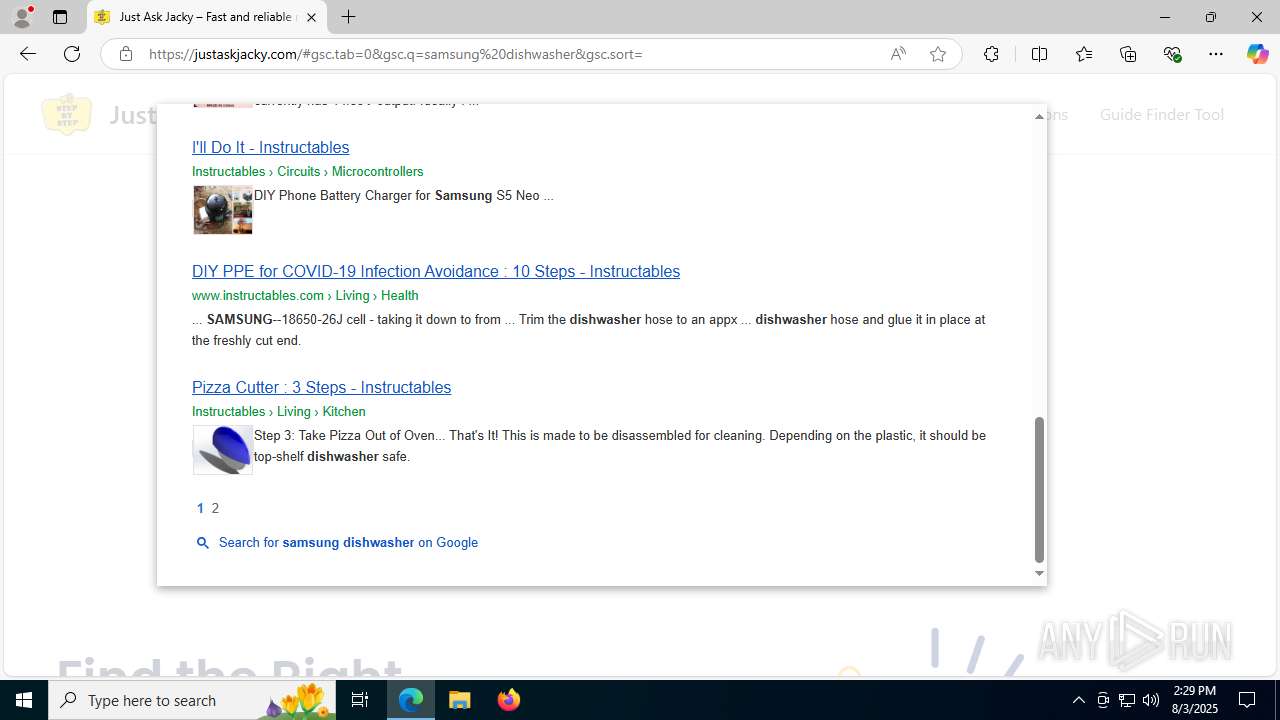This screenshot has width=1280, height=720.
Task: Open the Guide Finder Tool menu item
Action: pyautogui.click(x=1162, y=114)
